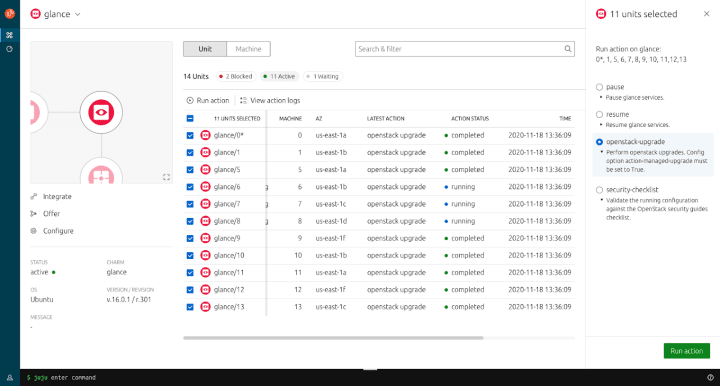This screenshot has height=386, width=720.
Task: Open the models icon in sidebar
Action: pyautogui.click(x=9, y=35)
